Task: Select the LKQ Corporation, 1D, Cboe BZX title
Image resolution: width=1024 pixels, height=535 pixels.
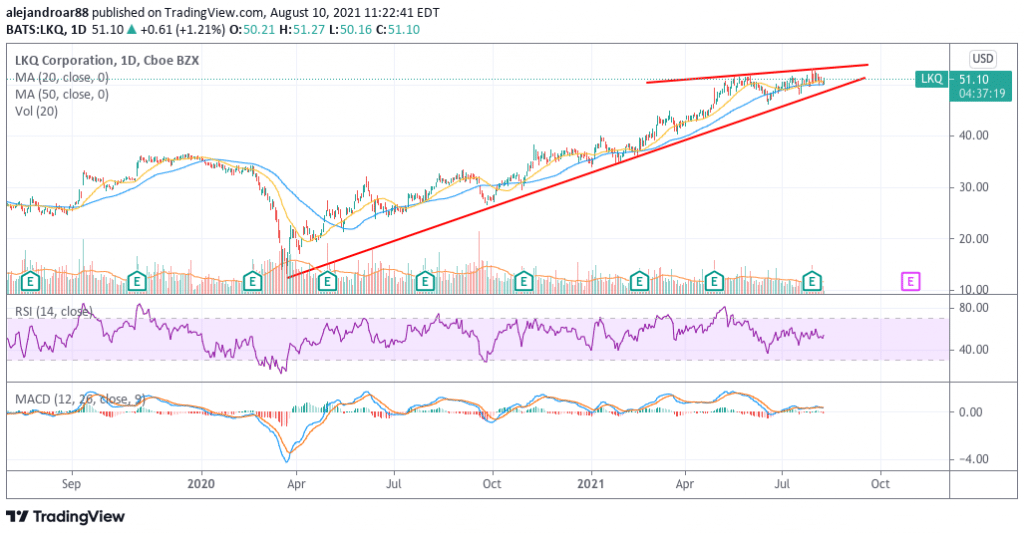Action: pos(107,61)
